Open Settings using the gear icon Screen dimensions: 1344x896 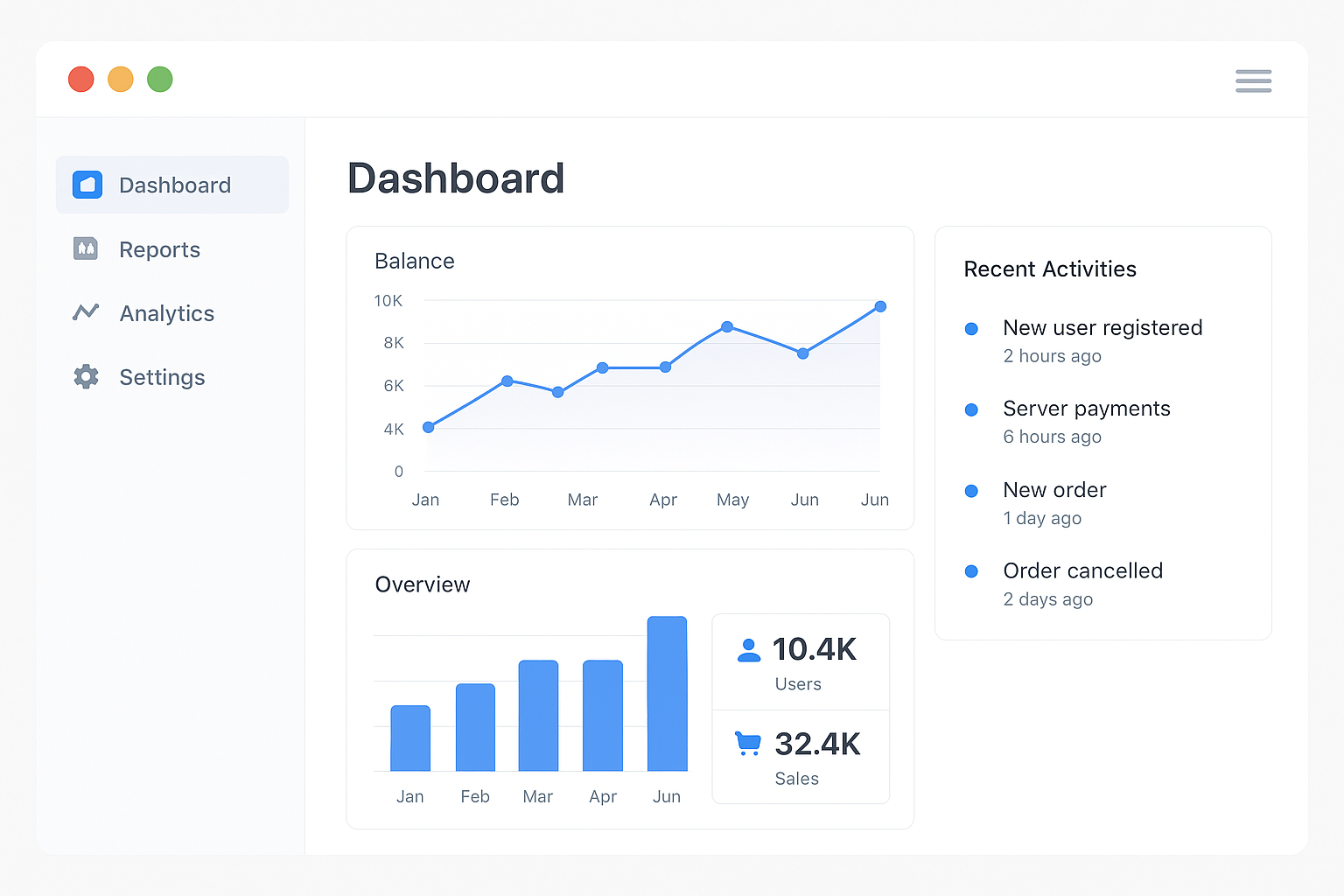tap(87, 376)
